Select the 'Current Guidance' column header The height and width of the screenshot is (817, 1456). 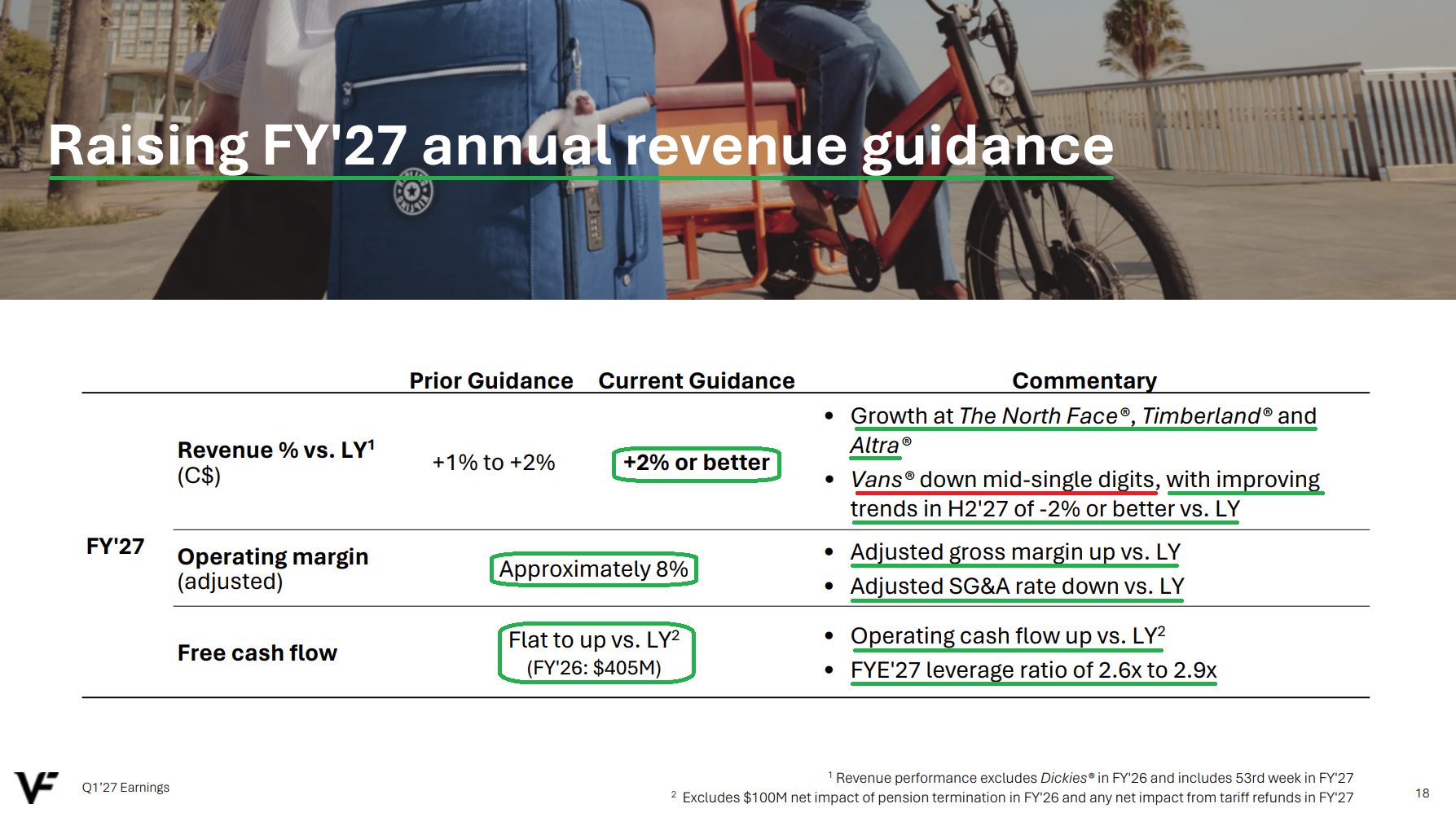[697, 380]
